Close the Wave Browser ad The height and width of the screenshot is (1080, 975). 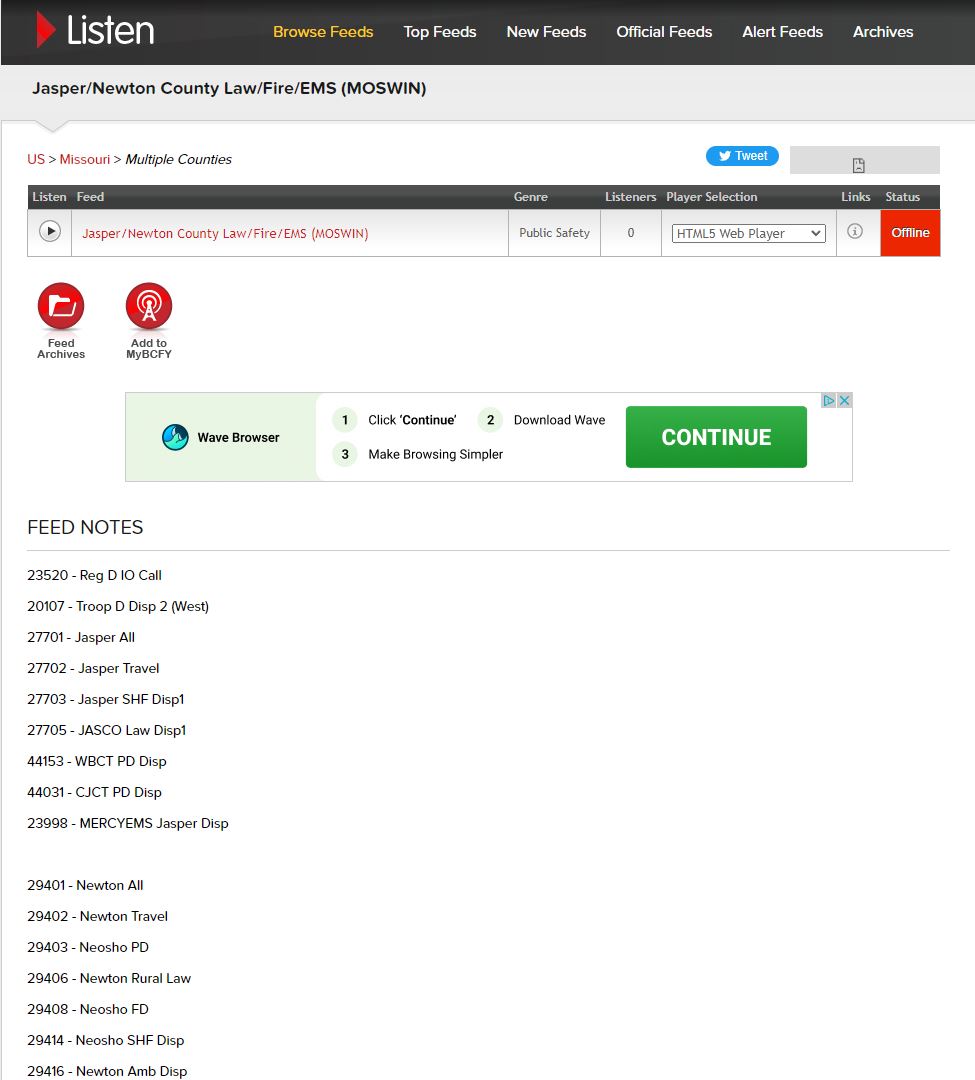845,400
